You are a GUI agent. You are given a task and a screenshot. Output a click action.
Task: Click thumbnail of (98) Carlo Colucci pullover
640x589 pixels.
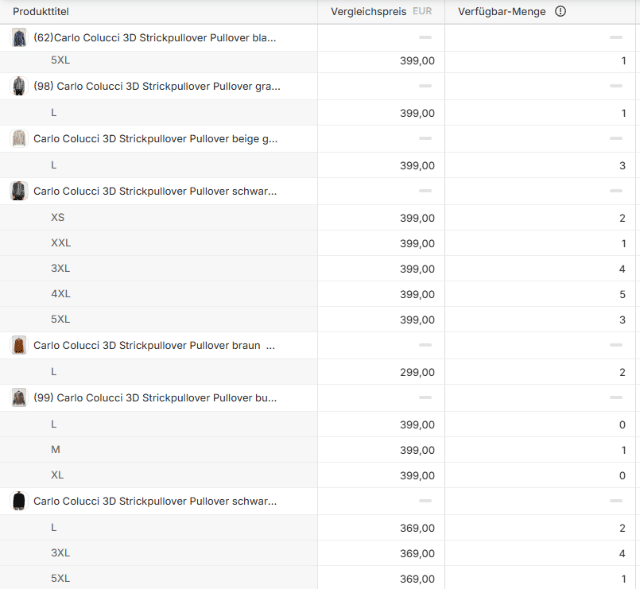click(19, 87)
